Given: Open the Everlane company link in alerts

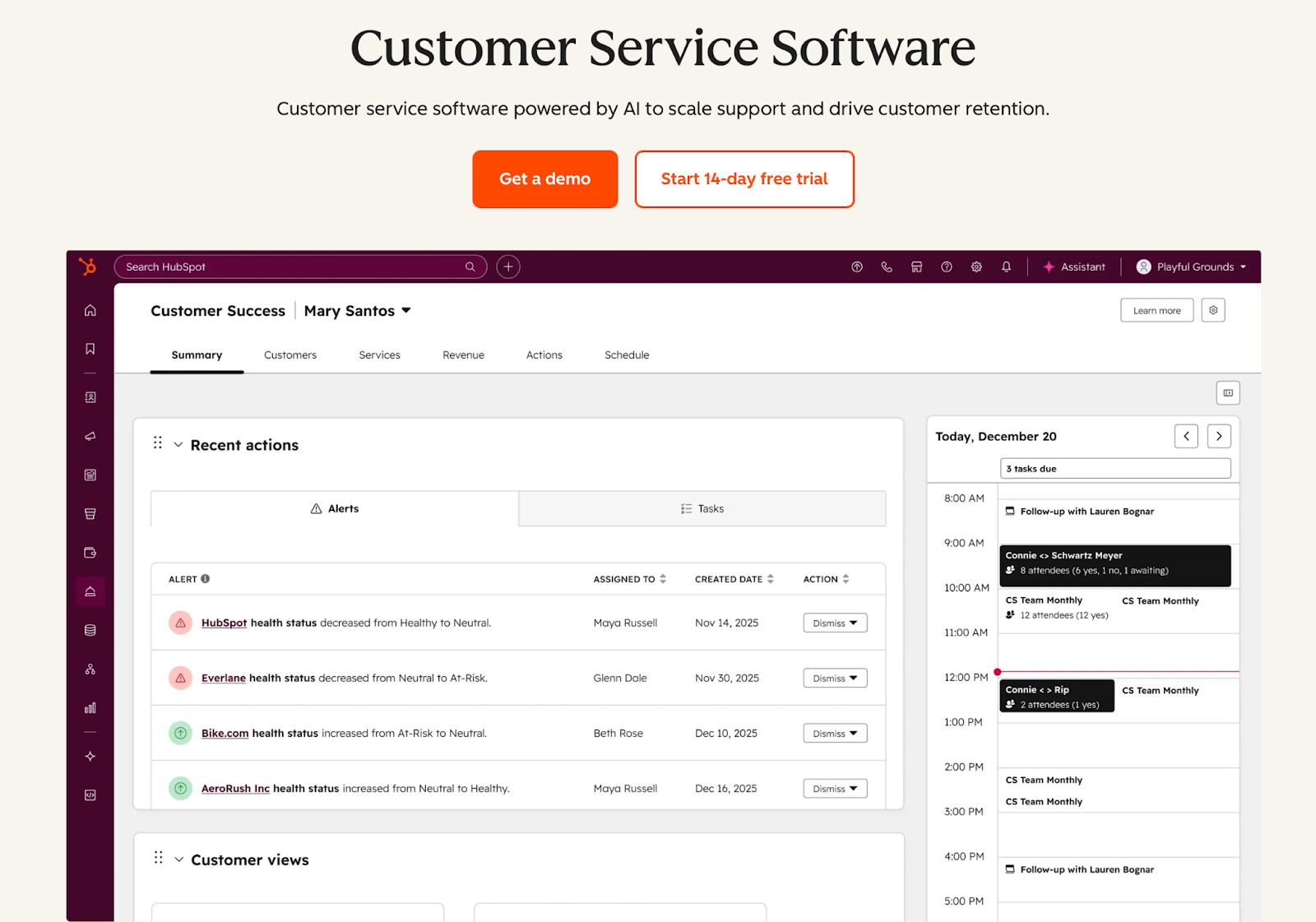Looking at the screenshot, I should (x=224, y=678).
